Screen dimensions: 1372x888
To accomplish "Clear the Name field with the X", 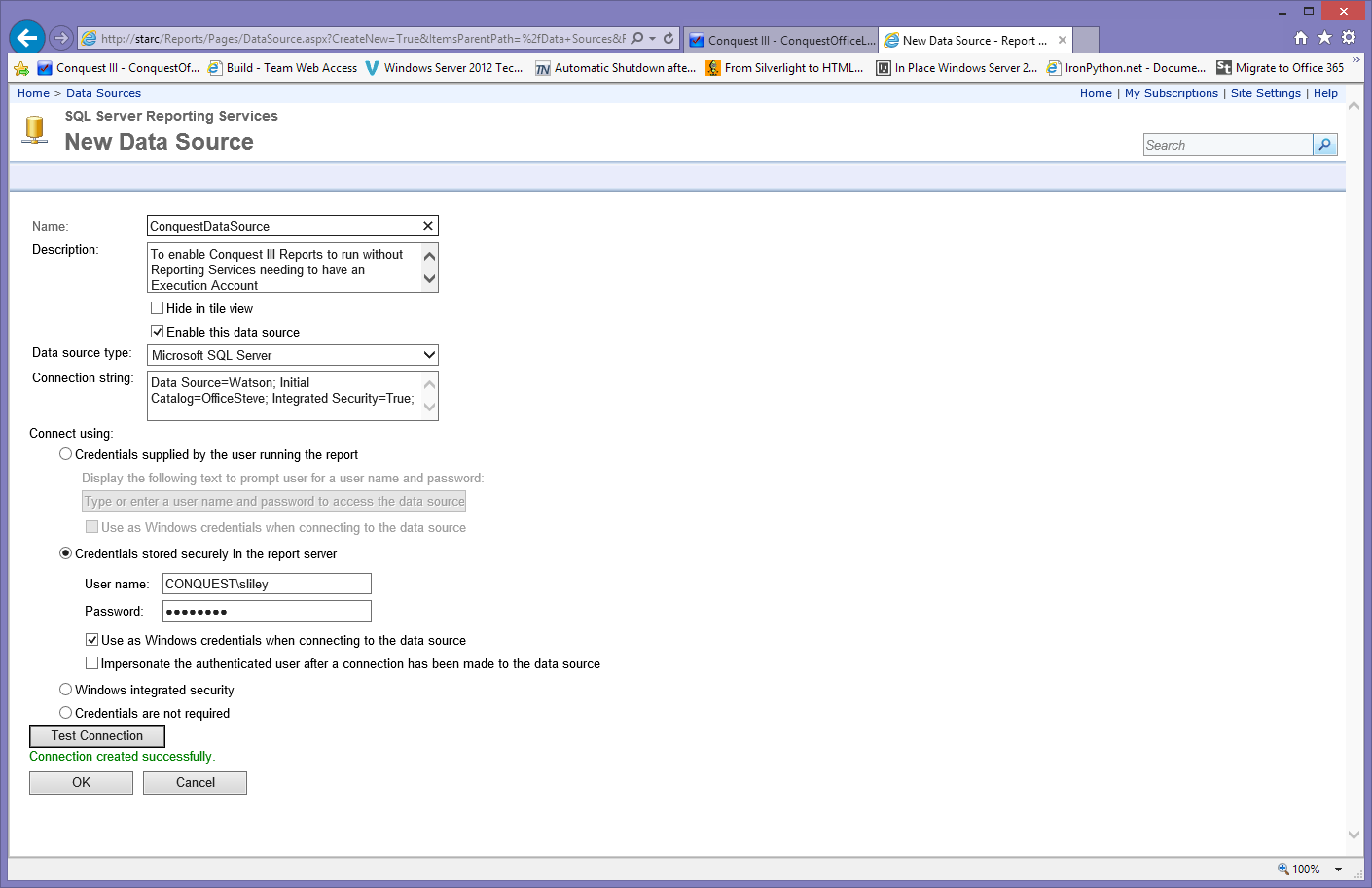I will (427, 226).
